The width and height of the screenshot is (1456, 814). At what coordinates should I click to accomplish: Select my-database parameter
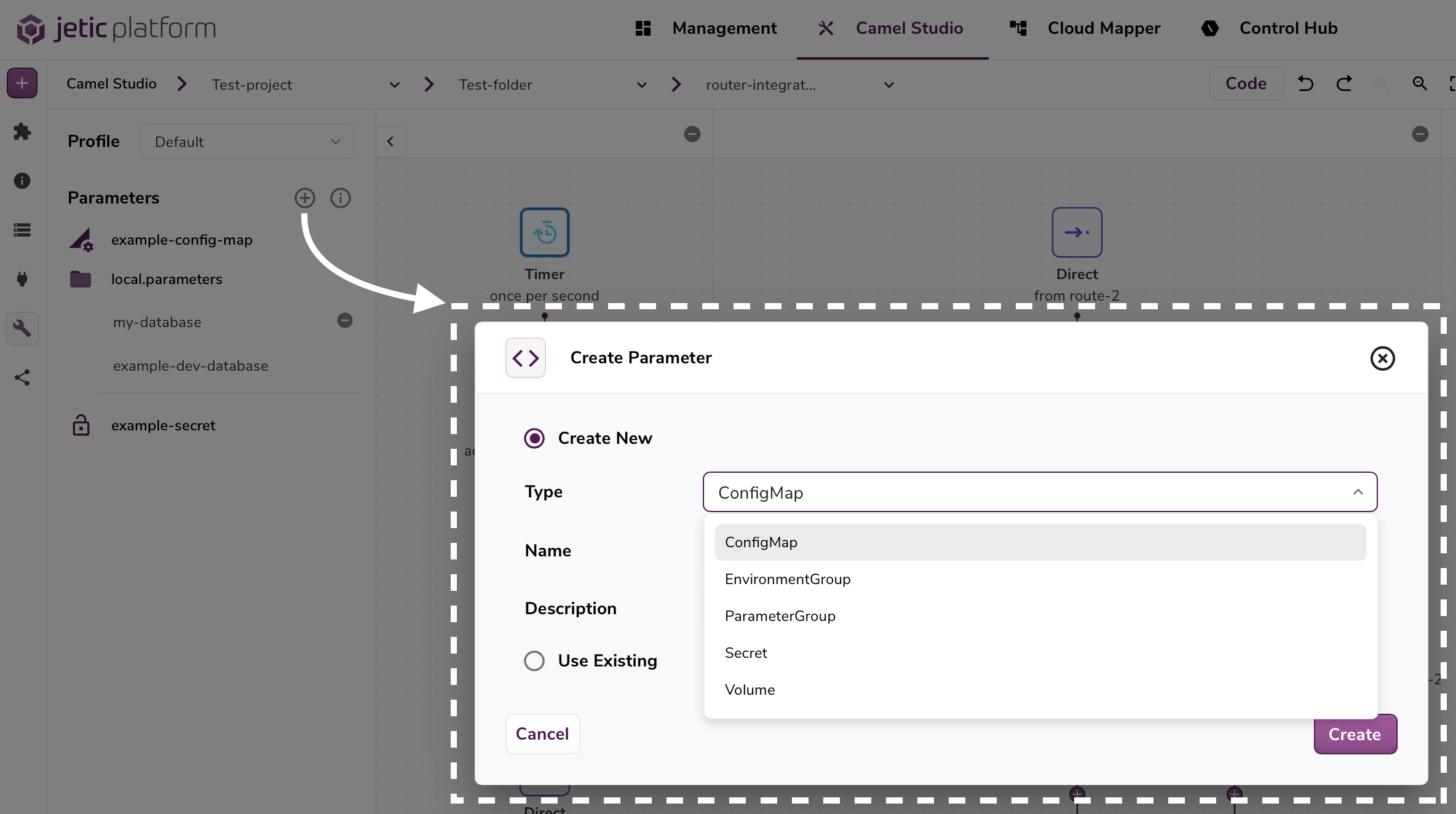157,322
